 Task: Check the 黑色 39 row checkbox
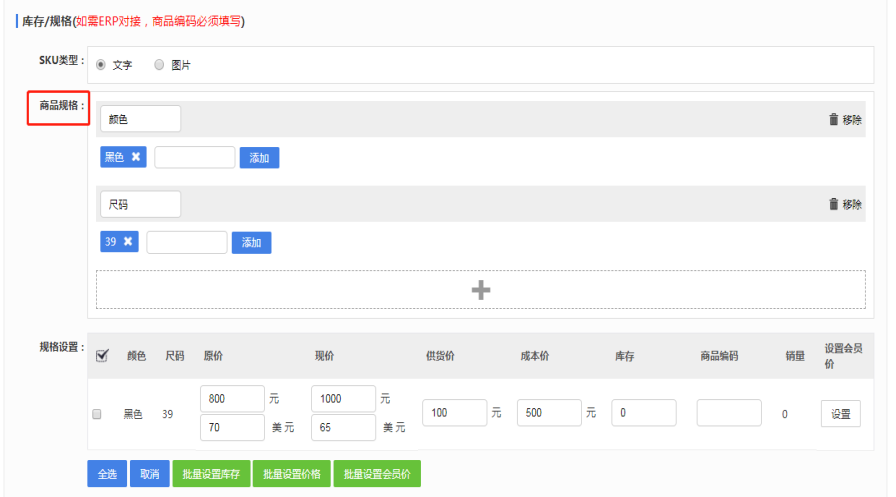tap(97, 413)
